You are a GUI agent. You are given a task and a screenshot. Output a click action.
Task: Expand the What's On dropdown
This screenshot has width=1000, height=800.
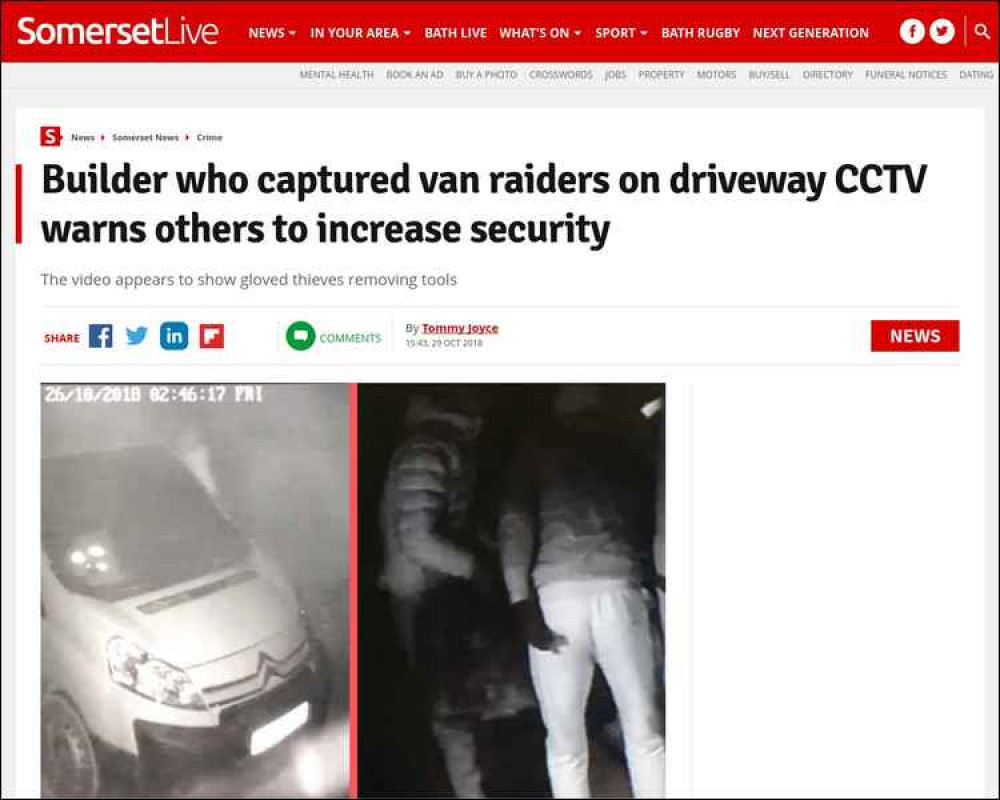click(x=540, y=33)
